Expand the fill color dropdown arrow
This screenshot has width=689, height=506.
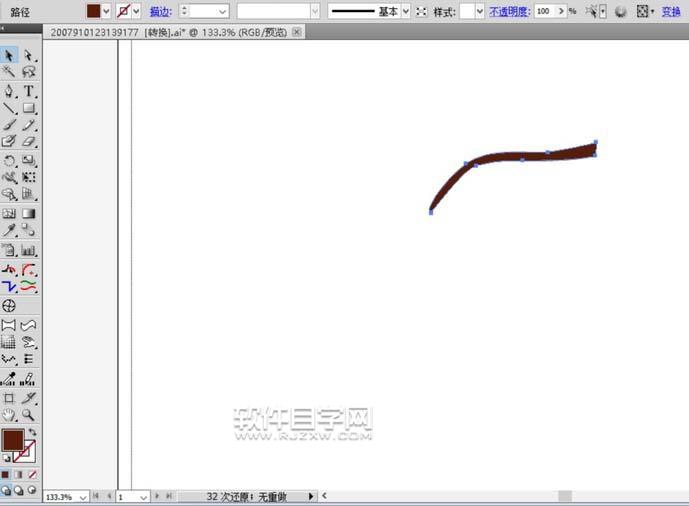106,11
